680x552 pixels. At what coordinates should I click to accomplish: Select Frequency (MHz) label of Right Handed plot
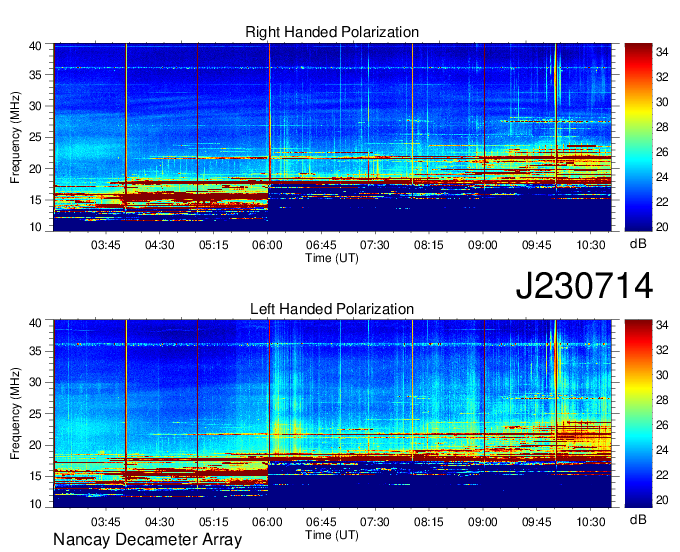pos(16,137)
